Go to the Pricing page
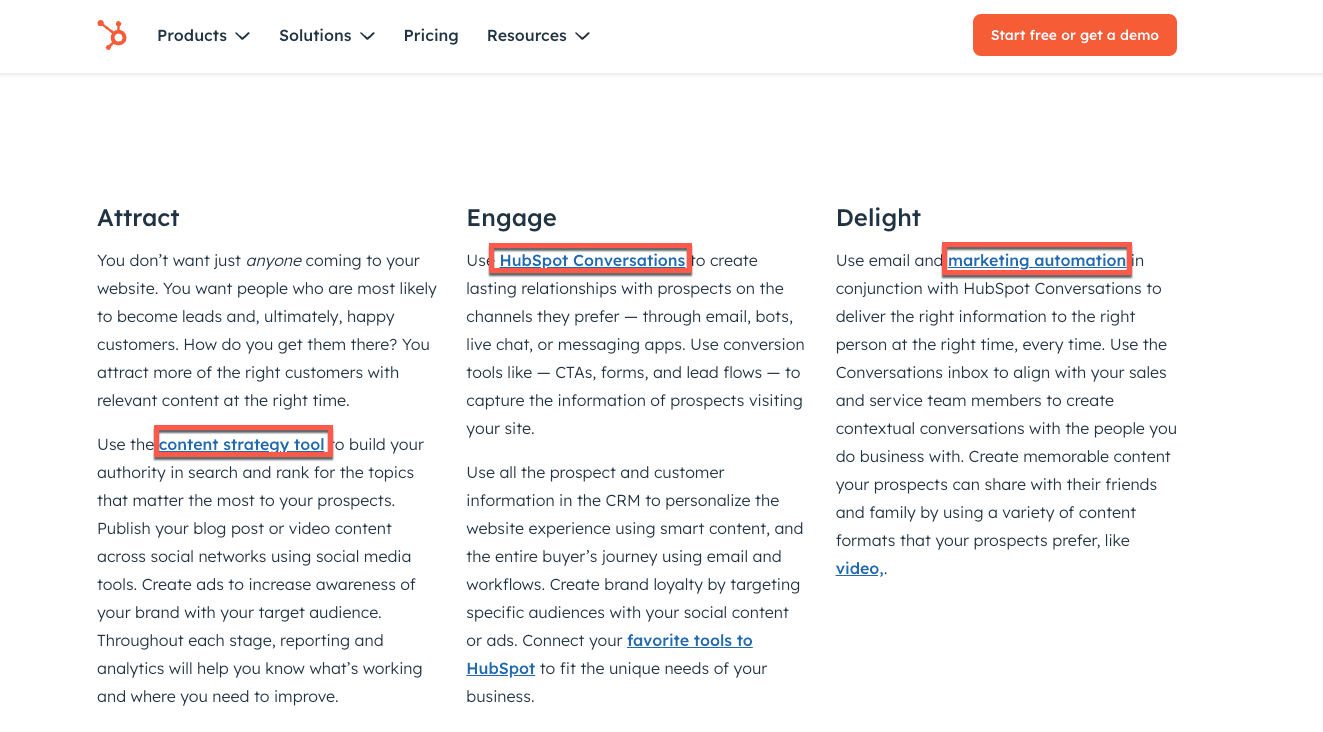This screenshot has height=732, width=1323. point(431,36)
